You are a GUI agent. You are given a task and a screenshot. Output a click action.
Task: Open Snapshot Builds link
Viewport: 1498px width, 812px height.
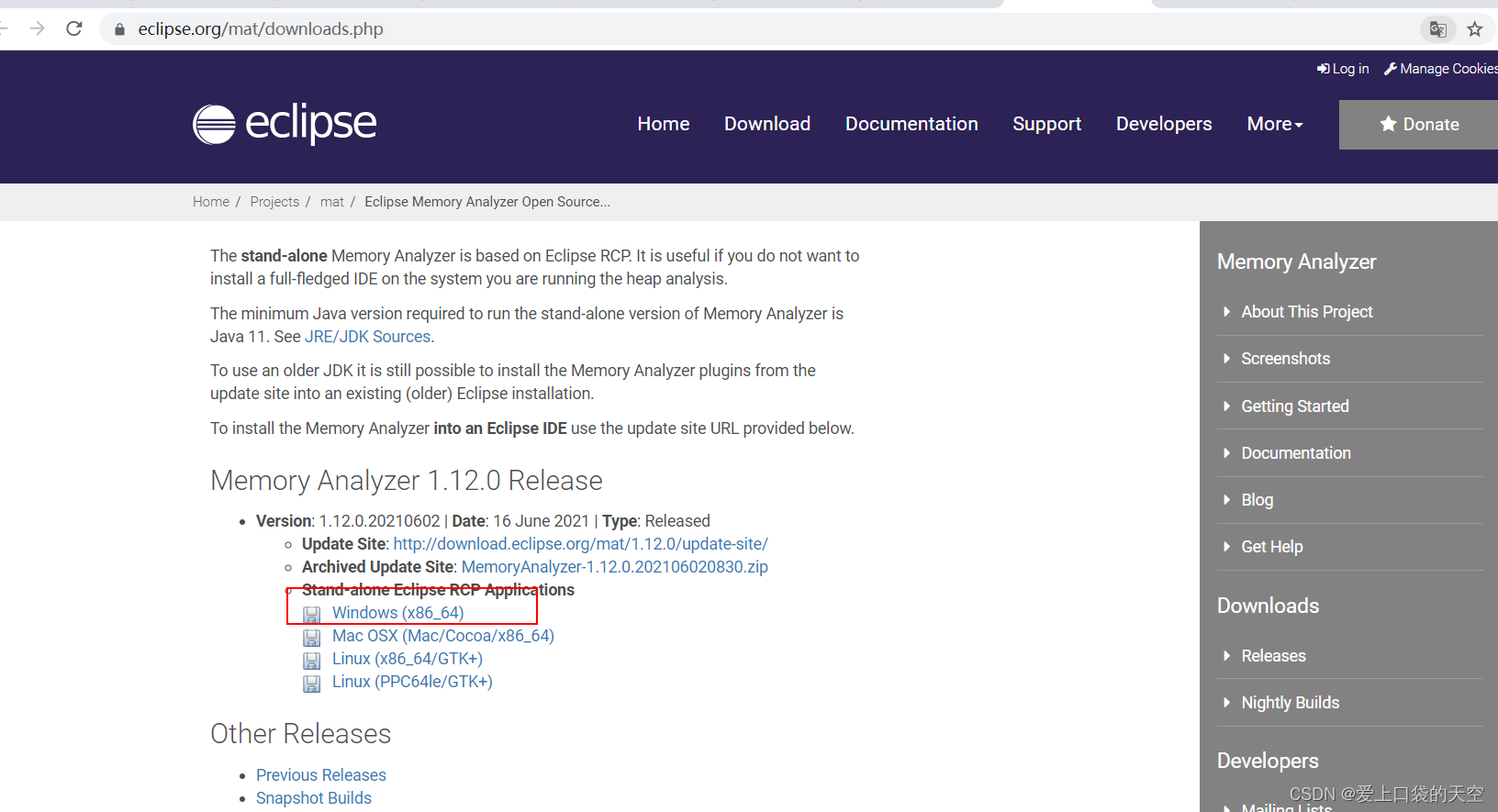click(x=313, y=798)
